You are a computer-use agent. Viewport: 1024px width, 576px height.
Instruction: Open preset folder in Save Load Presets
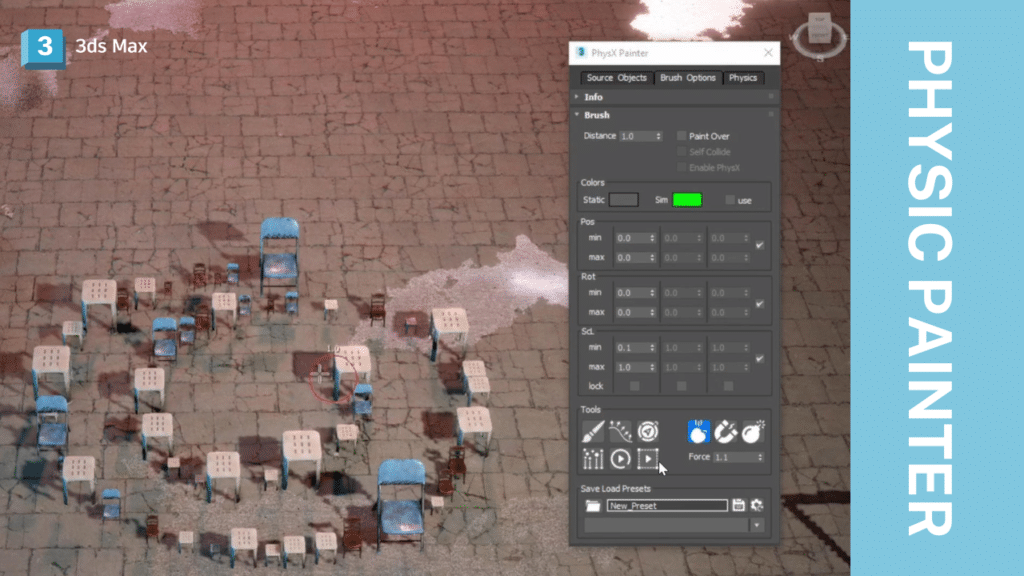(x=593, y=505)
